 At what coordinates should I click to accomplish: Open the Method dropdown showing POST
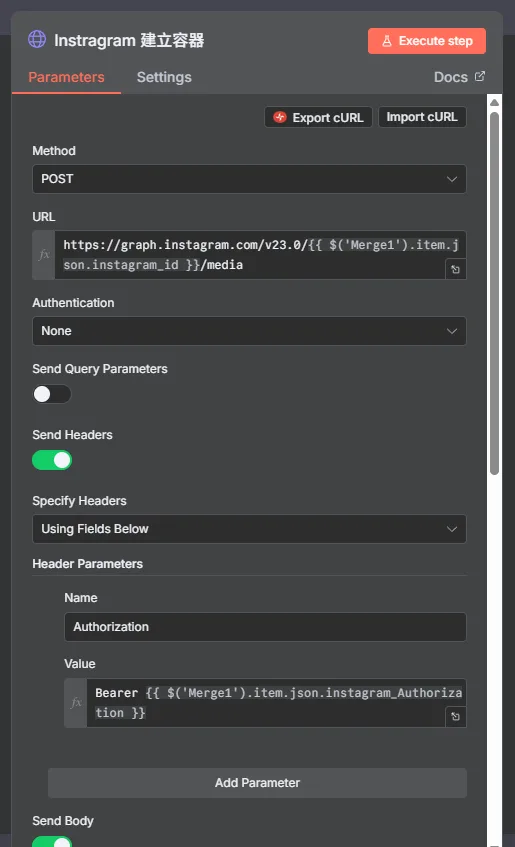click(249, 179)
